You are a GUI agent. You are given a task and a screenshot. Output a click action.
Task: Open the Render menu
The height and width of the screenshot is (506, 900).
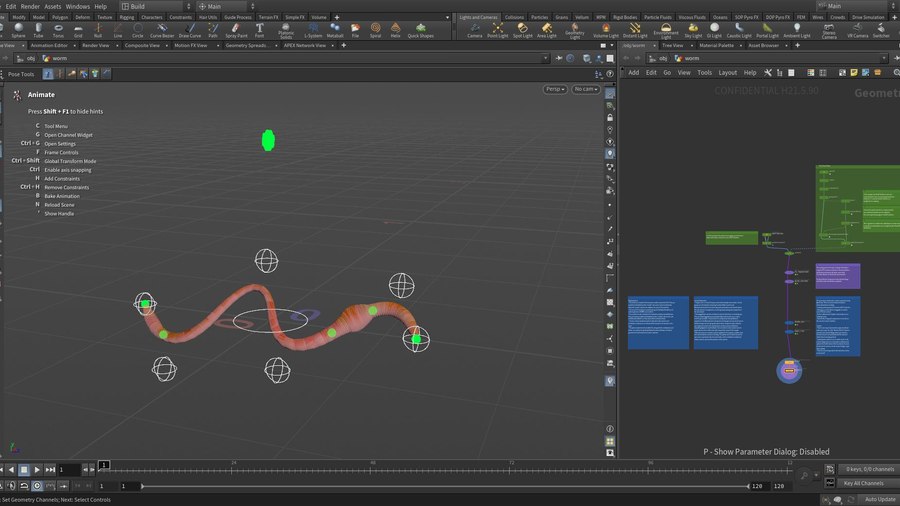pos(29,6)
